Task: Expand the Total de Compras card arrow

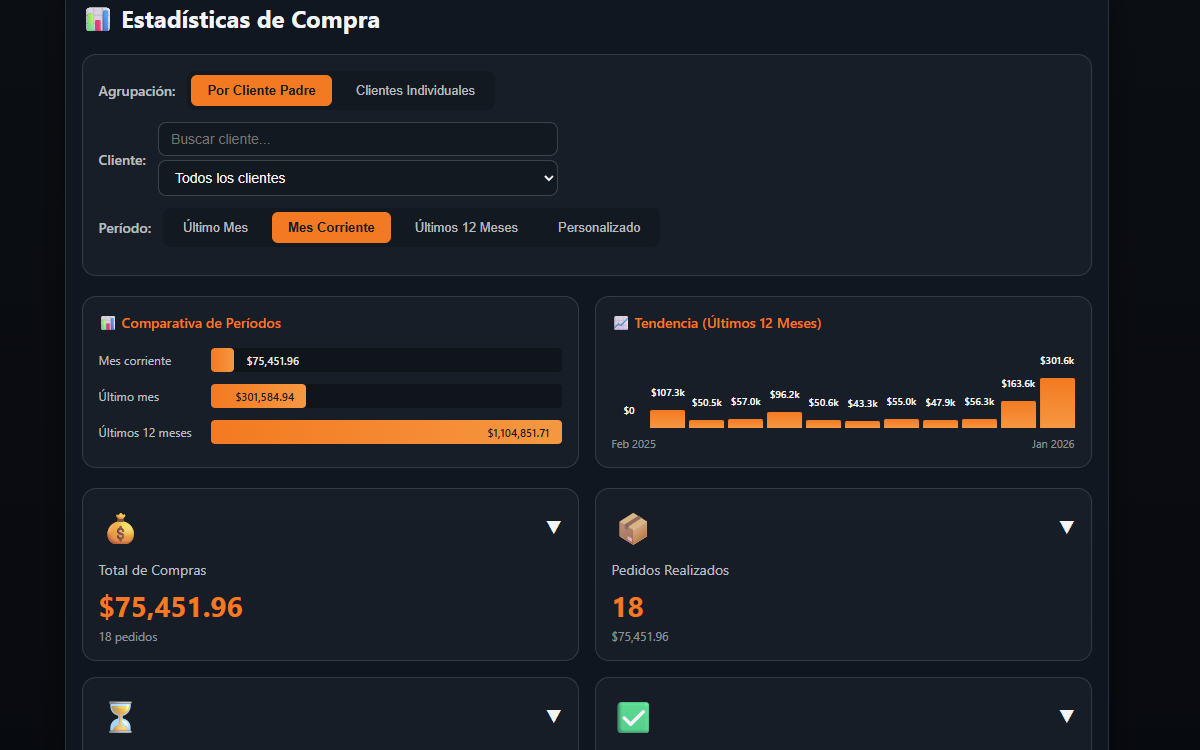Action: [554, 527]
